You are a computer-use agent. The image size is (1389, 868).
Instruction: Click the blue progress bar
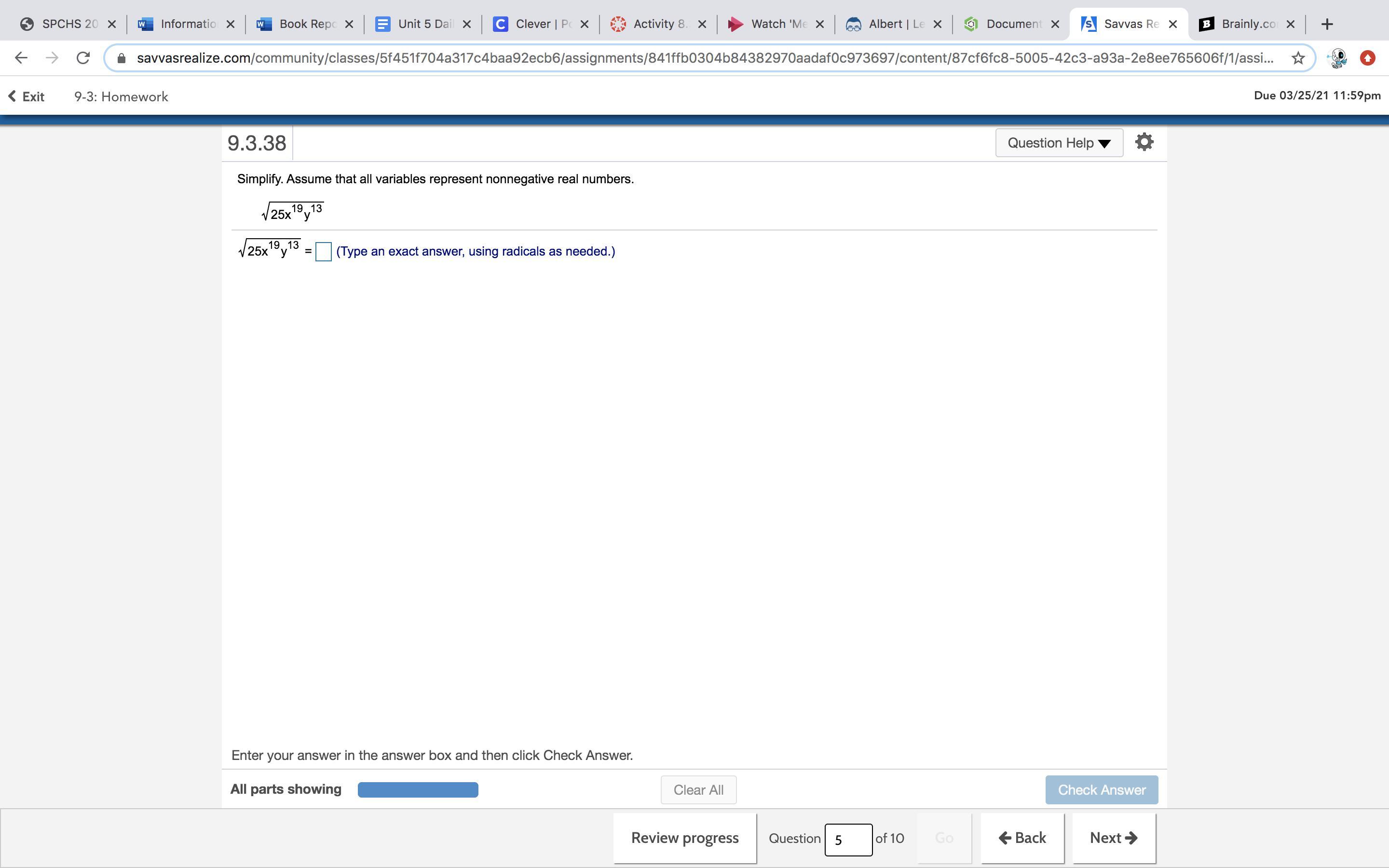pyautogui.click(x=418, y=790)
